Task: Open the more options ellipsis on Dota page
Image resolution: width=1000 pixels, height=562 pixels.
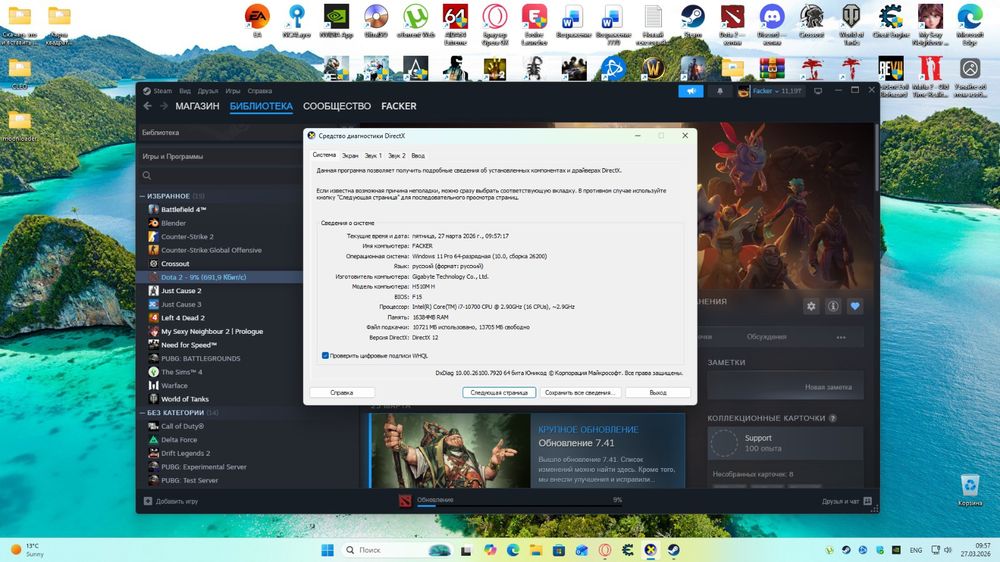Action: 841,337
